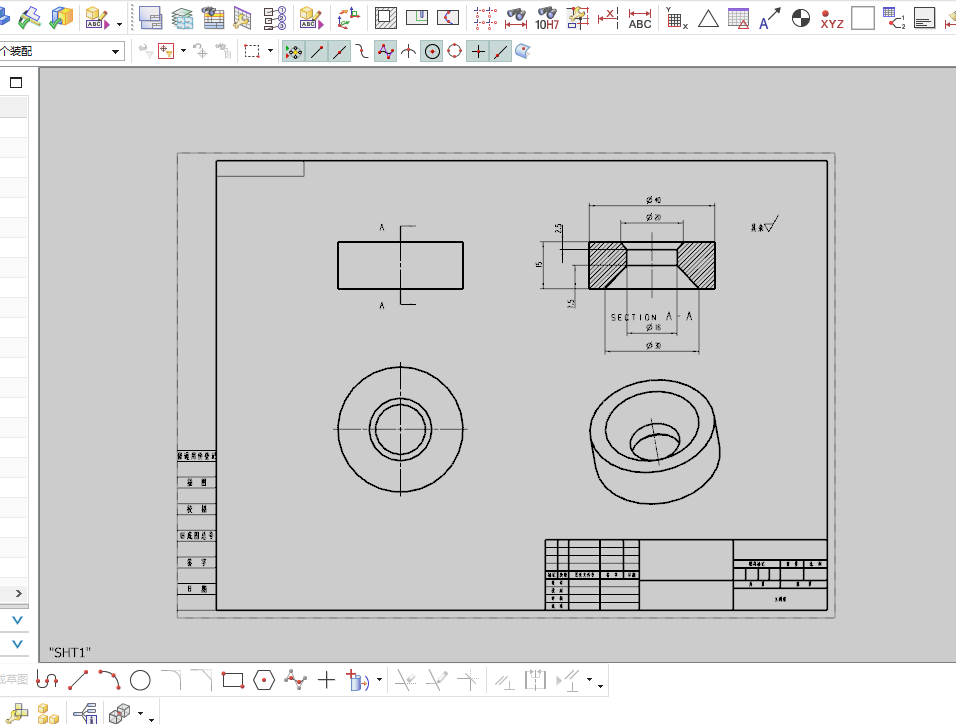The height and width of the screenshot is (724, 956).
Task: Click the sidebar right scroll arrow
Action: (19, 593)
